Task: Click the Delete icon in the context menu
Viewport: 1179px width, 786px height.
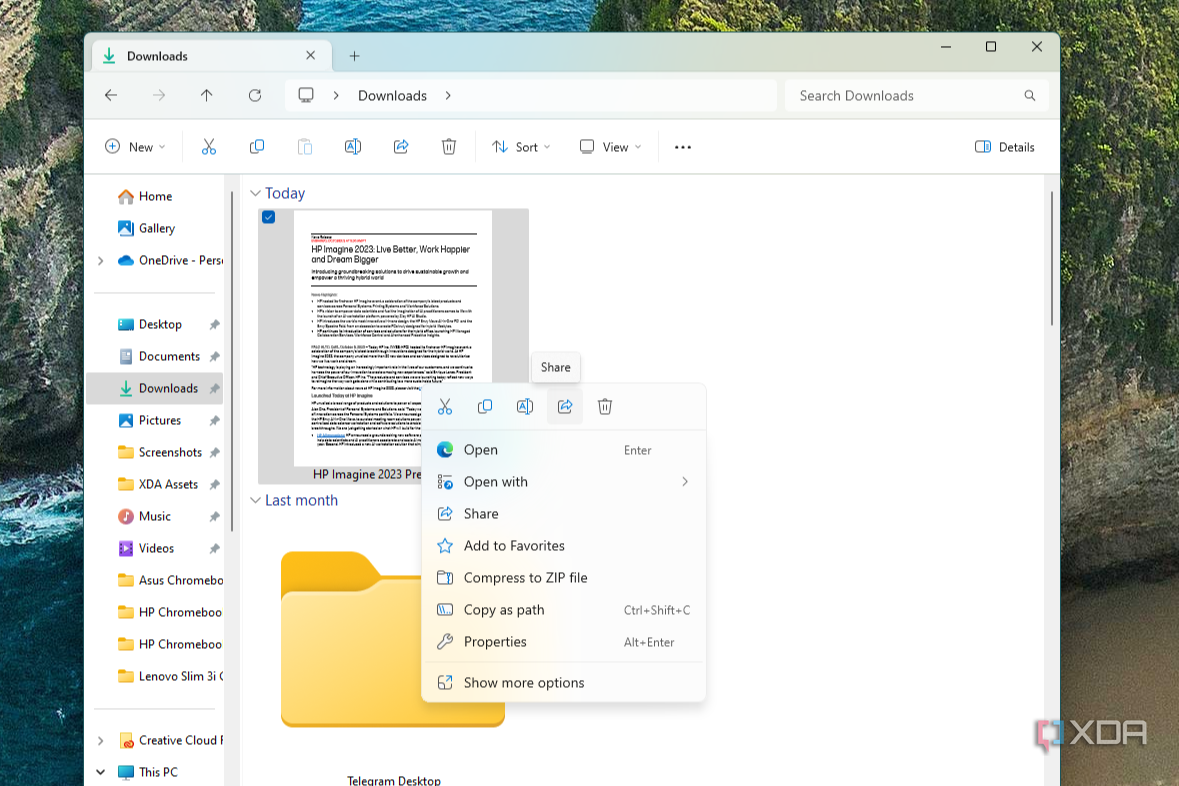Action: point(605,406)
